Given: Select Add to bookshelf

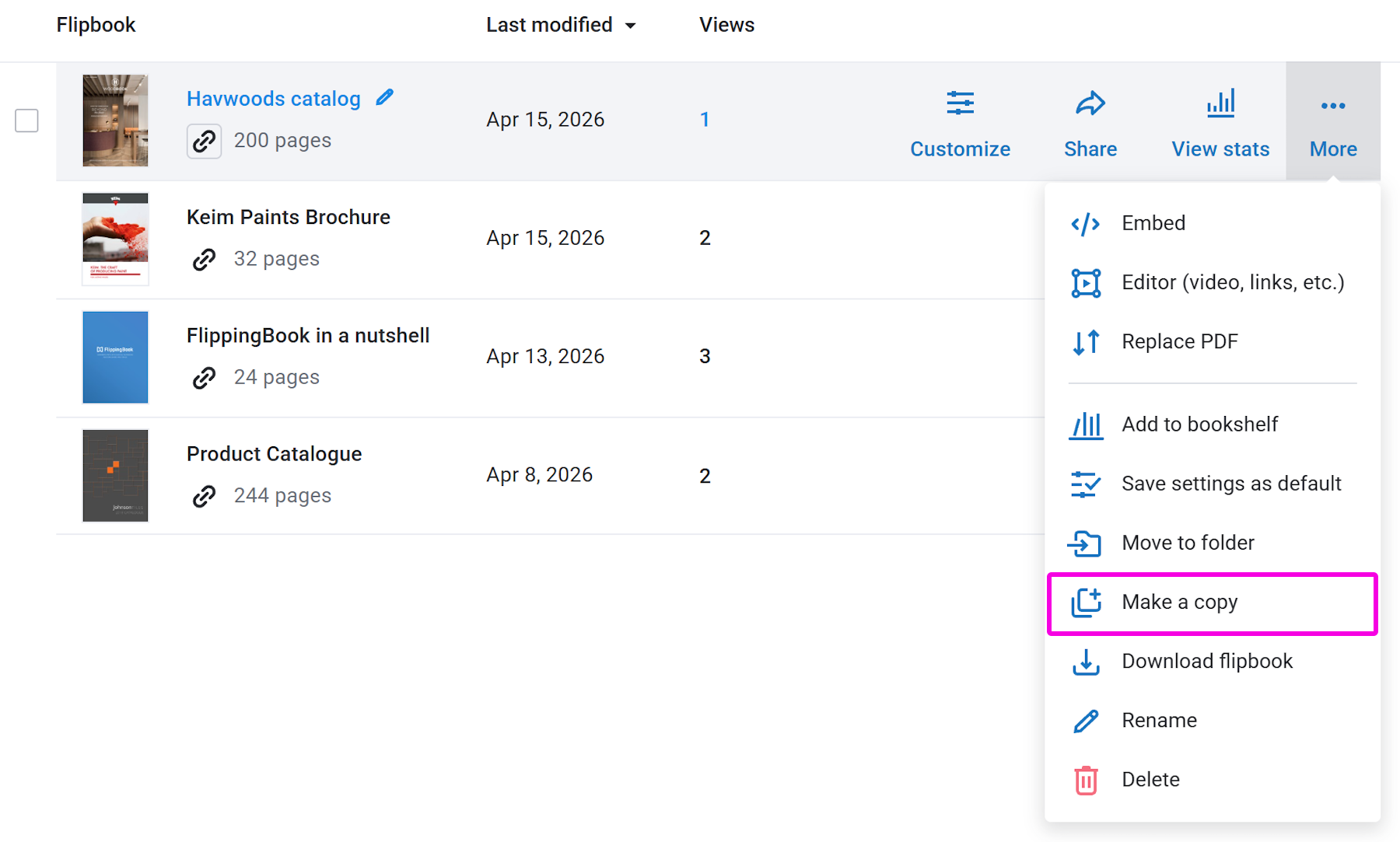Looking at the screenshot, I should pos(1199,424).
